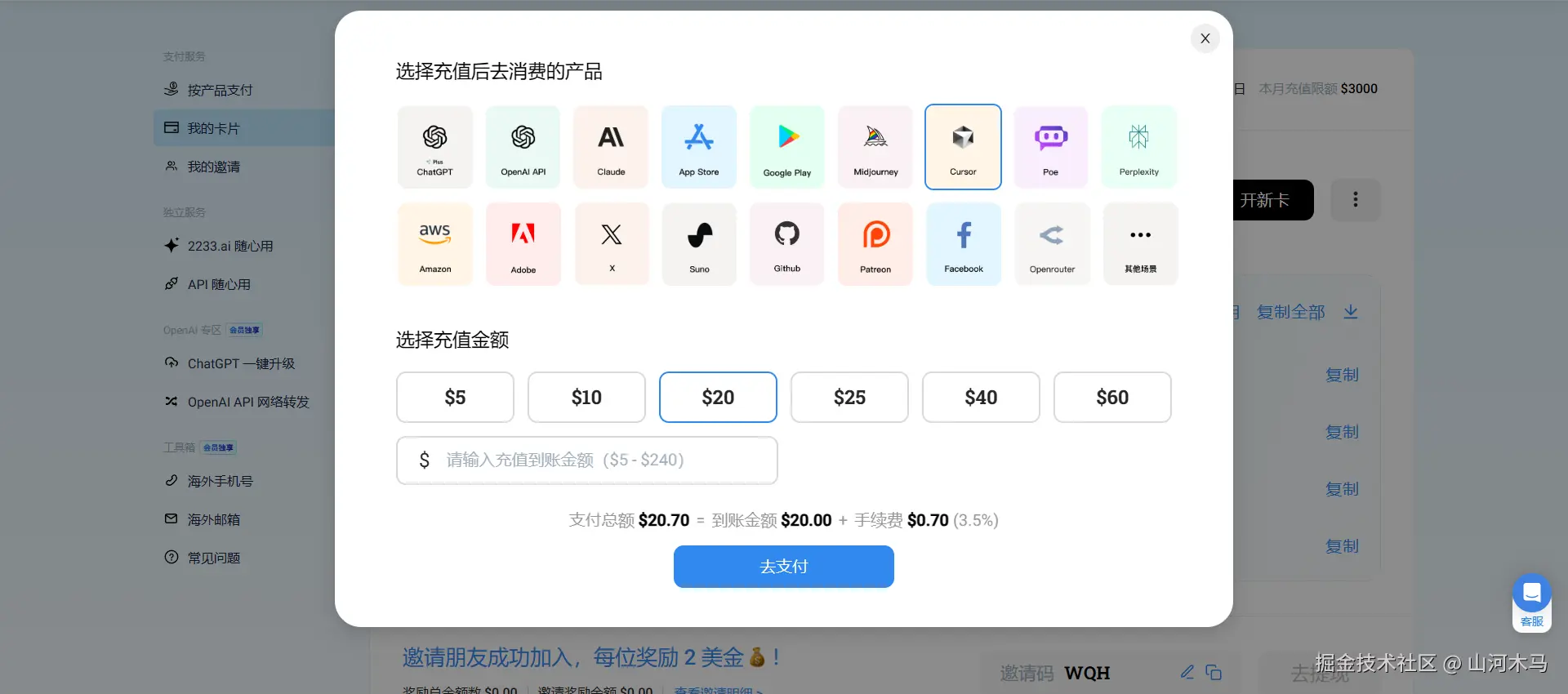This screenshot has height=694, width=1568.
Task: Choose the Perplexity product tile
Action: pyautogui.click(x=1139, y=147)
